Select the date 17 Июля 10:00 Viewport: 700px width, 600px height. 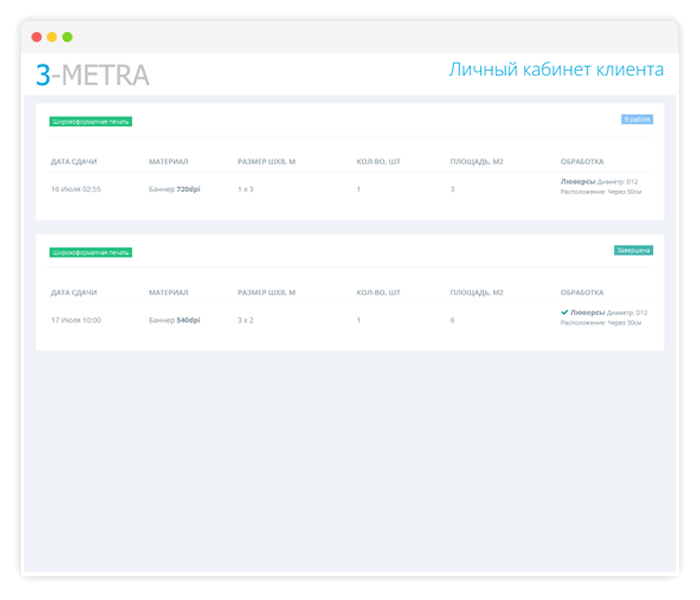tap(76, 320)
